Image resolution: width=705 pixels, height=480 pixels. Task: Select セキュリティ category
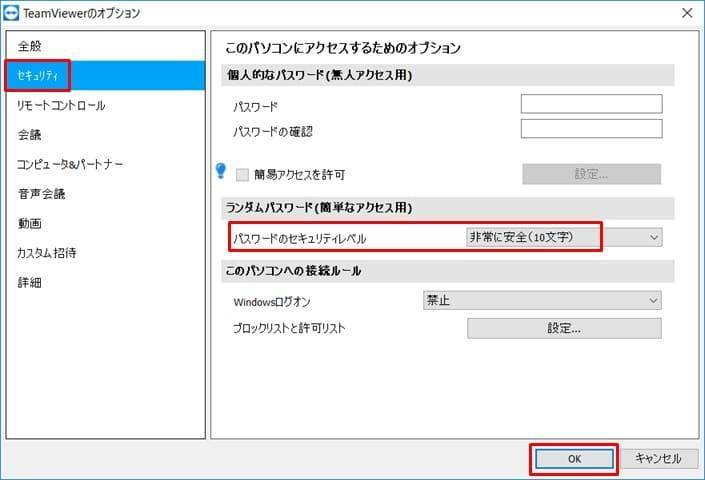(106, 76)
